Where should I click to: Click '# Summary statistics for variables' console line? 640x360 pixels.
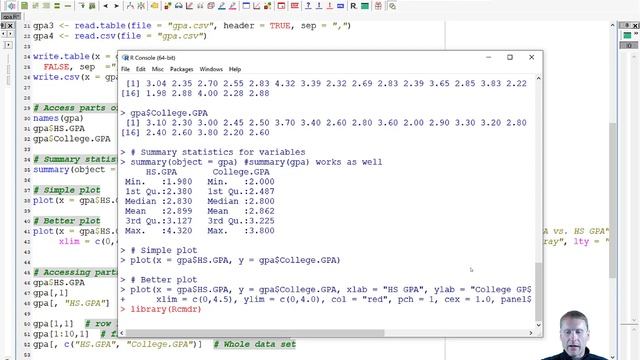218,152
